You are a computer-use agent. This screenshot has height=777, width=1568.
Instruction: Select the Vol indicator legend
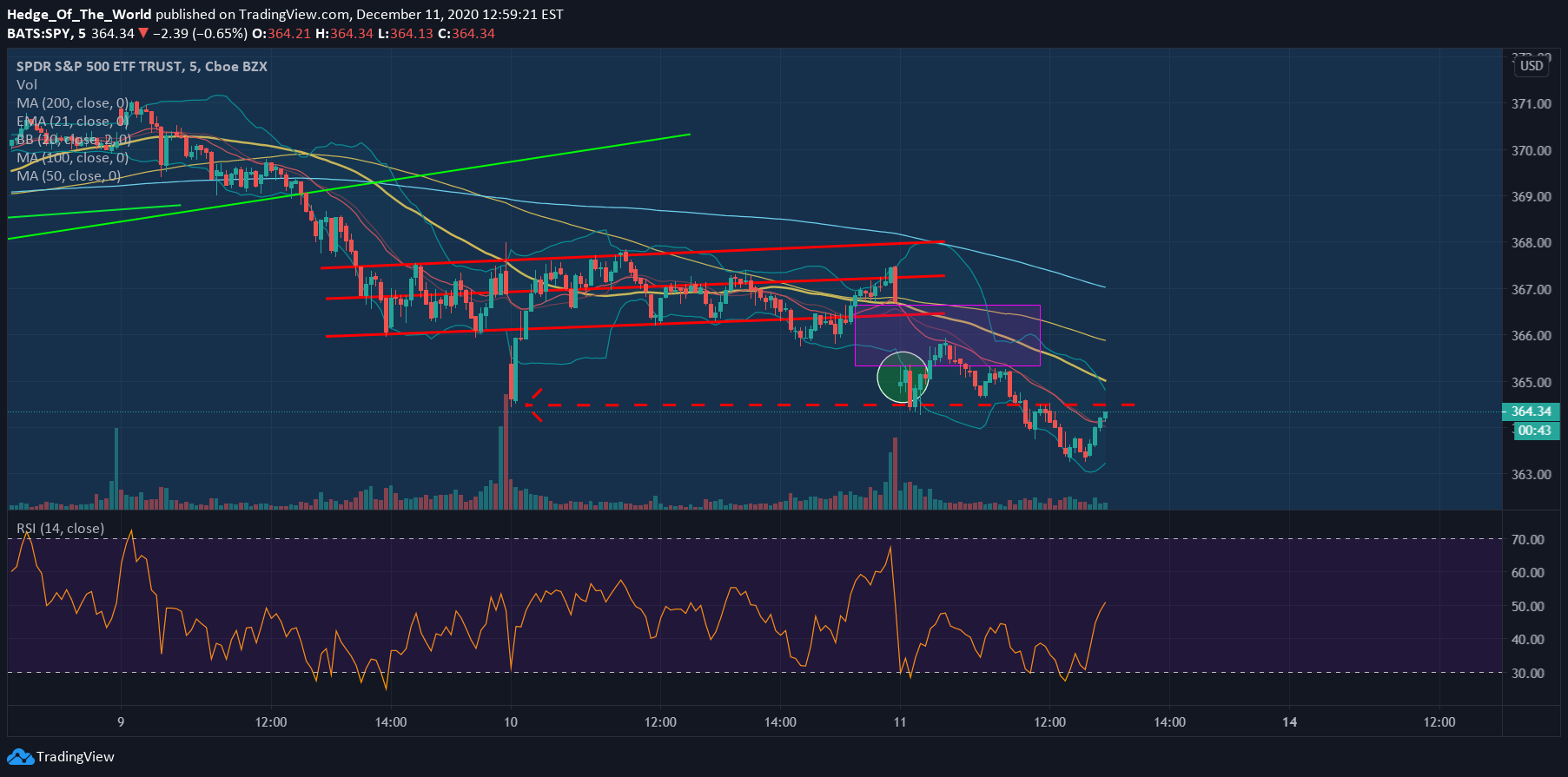point(27,84)
